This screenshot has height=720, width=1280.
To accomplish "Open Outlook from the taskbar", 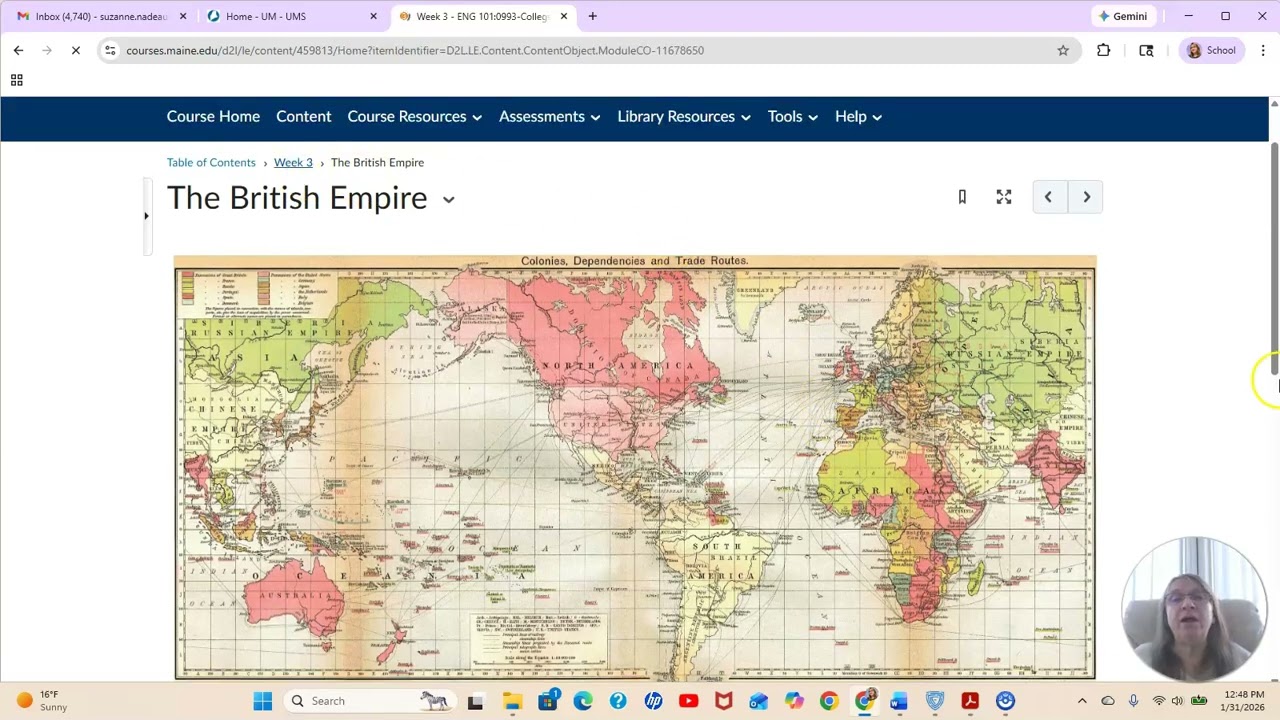I will 759,701.
